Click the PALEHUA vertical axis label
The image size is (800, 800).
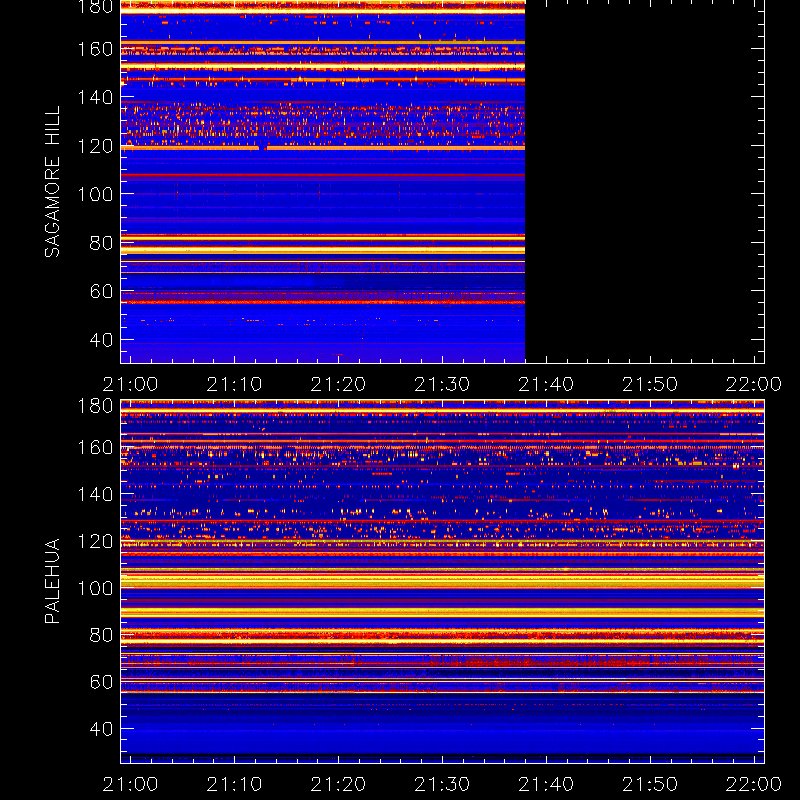pos(52,581)
